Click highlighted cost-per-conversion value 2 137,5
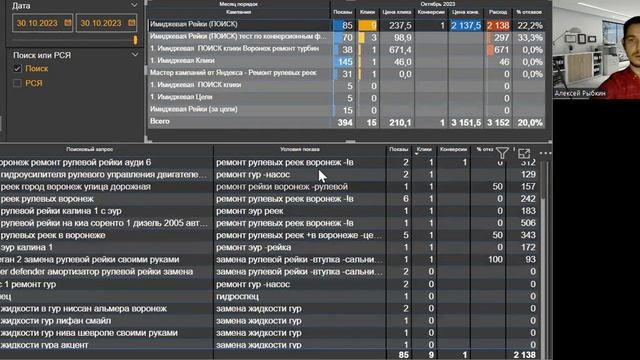Screen dimensions: 640x360 [466, 26]
